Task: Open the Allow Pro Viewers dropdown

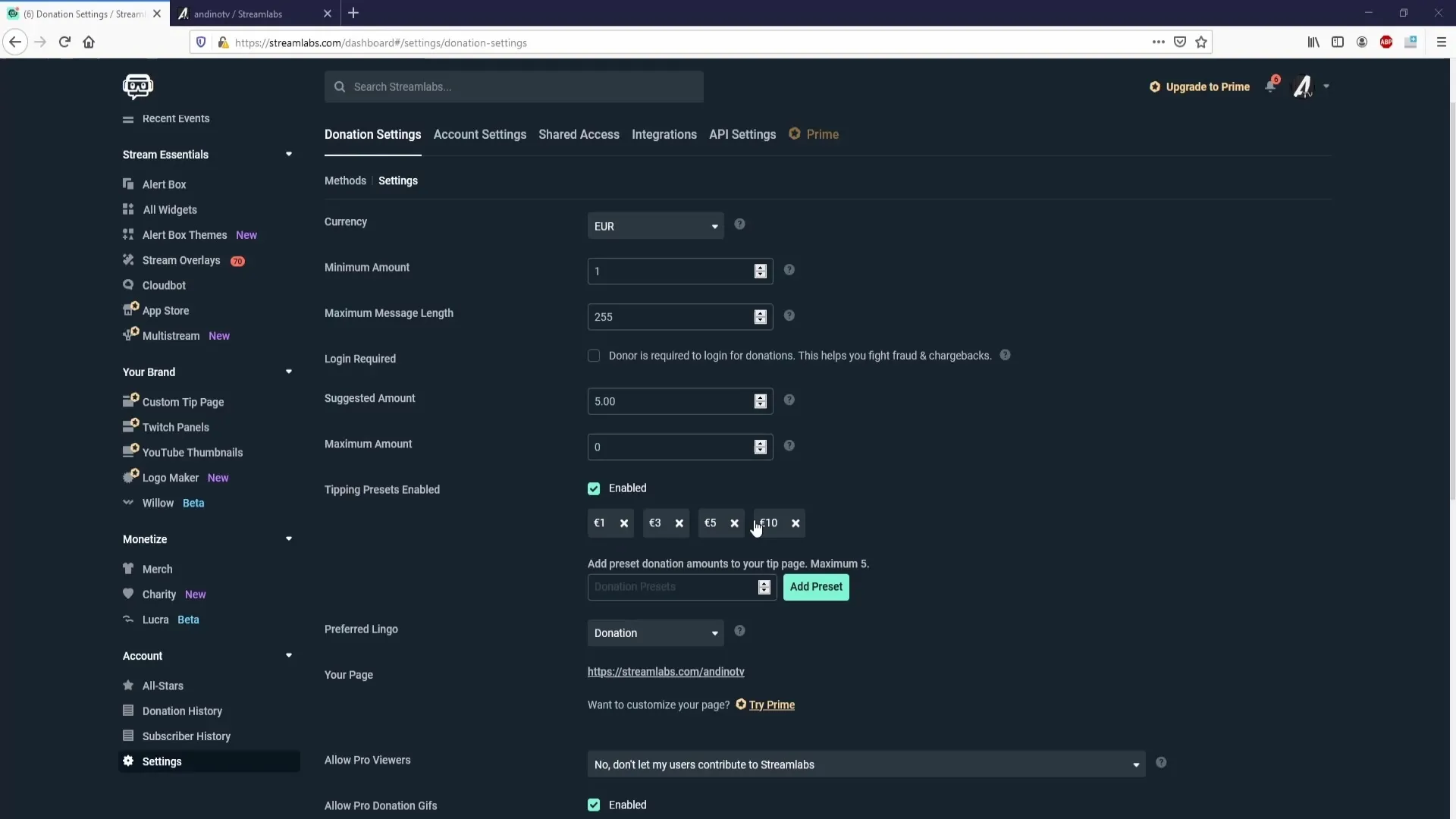Action: pos(866,764)
